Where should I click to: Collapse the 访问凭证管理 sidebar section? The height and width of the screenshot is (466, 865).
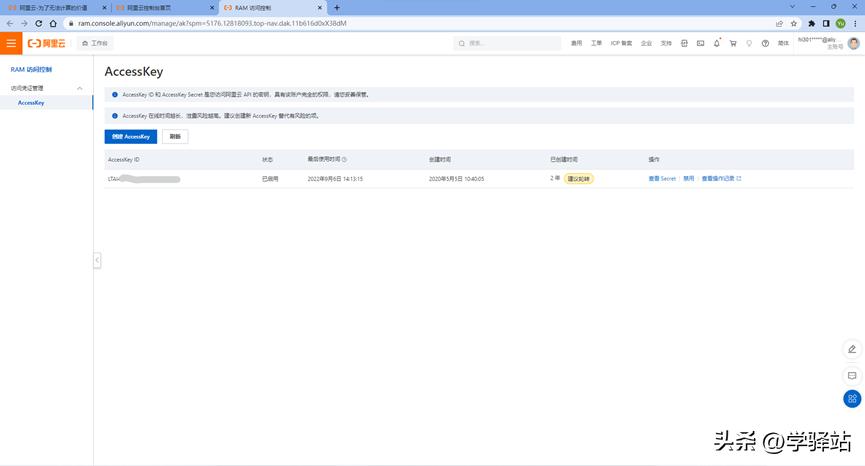coord(80,88)
